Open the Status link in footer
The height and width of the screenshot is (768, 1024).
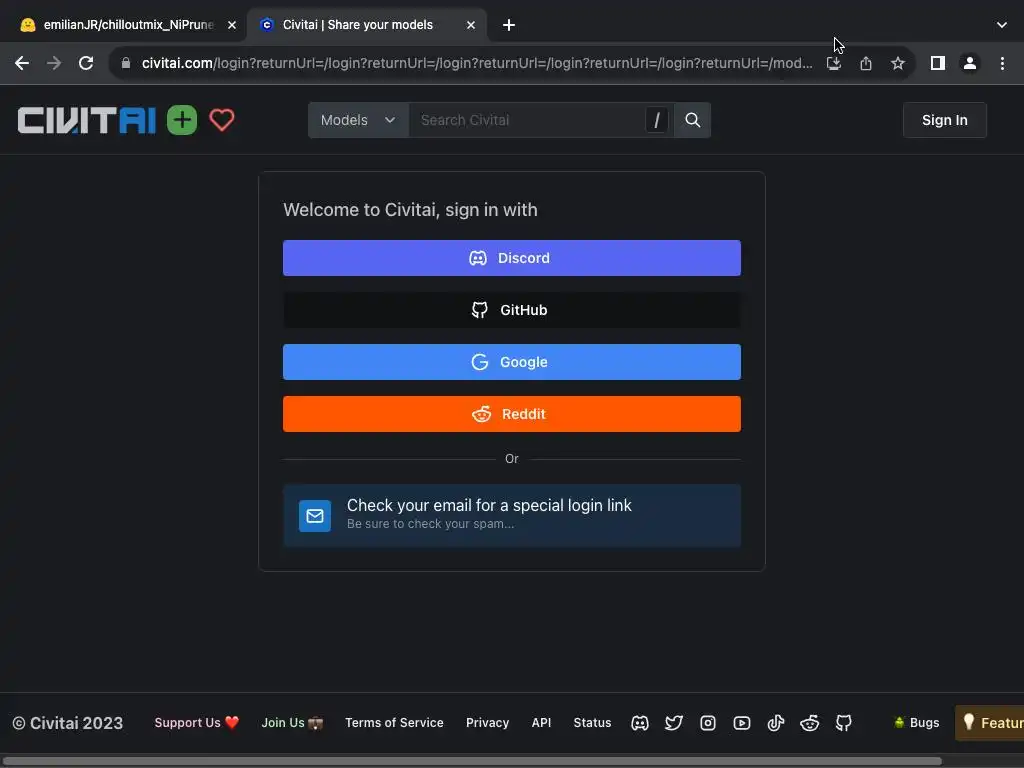(x=592, y=723)
